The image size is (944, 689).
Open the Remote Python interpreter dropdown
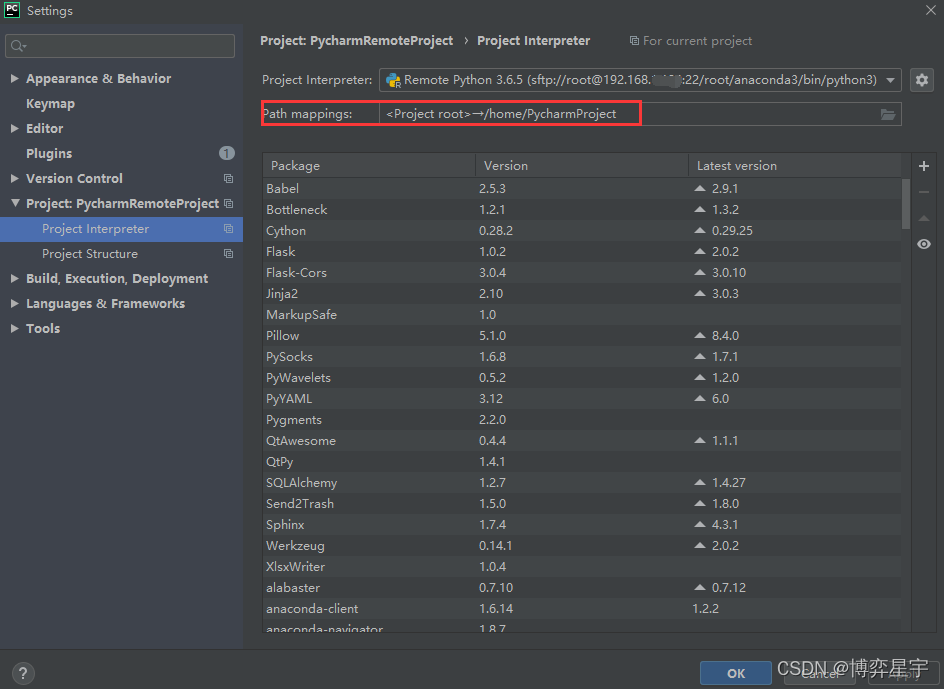(x=890, y=81)
